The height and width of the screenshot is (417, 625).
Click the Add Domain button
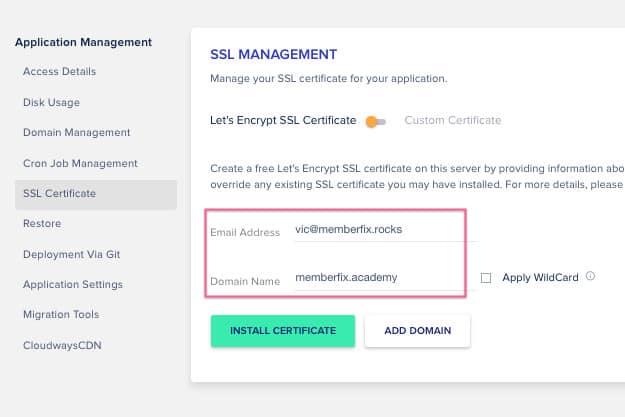(x=417, y=331)
